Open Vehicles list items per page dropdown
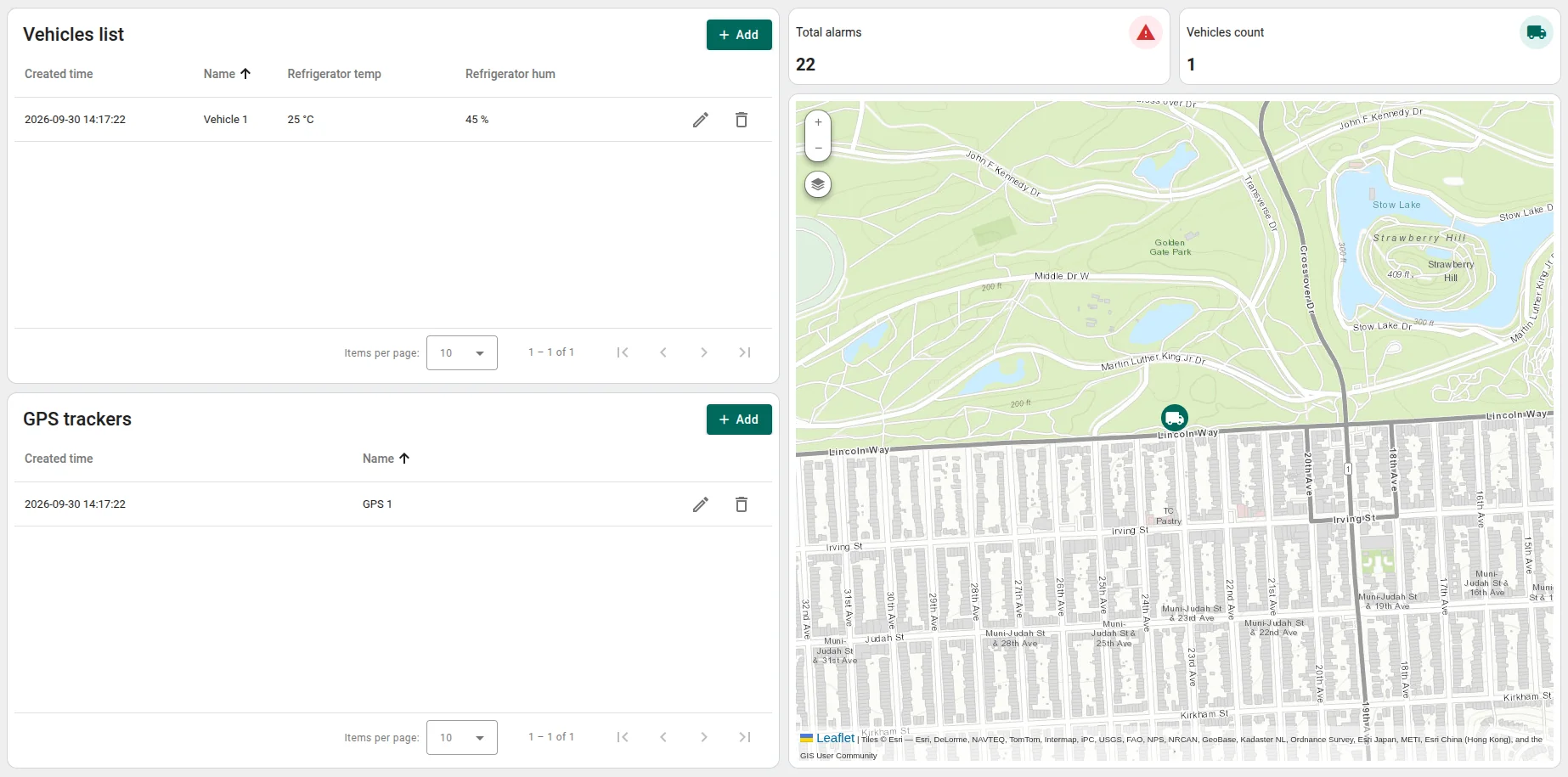 click(462, 352)
